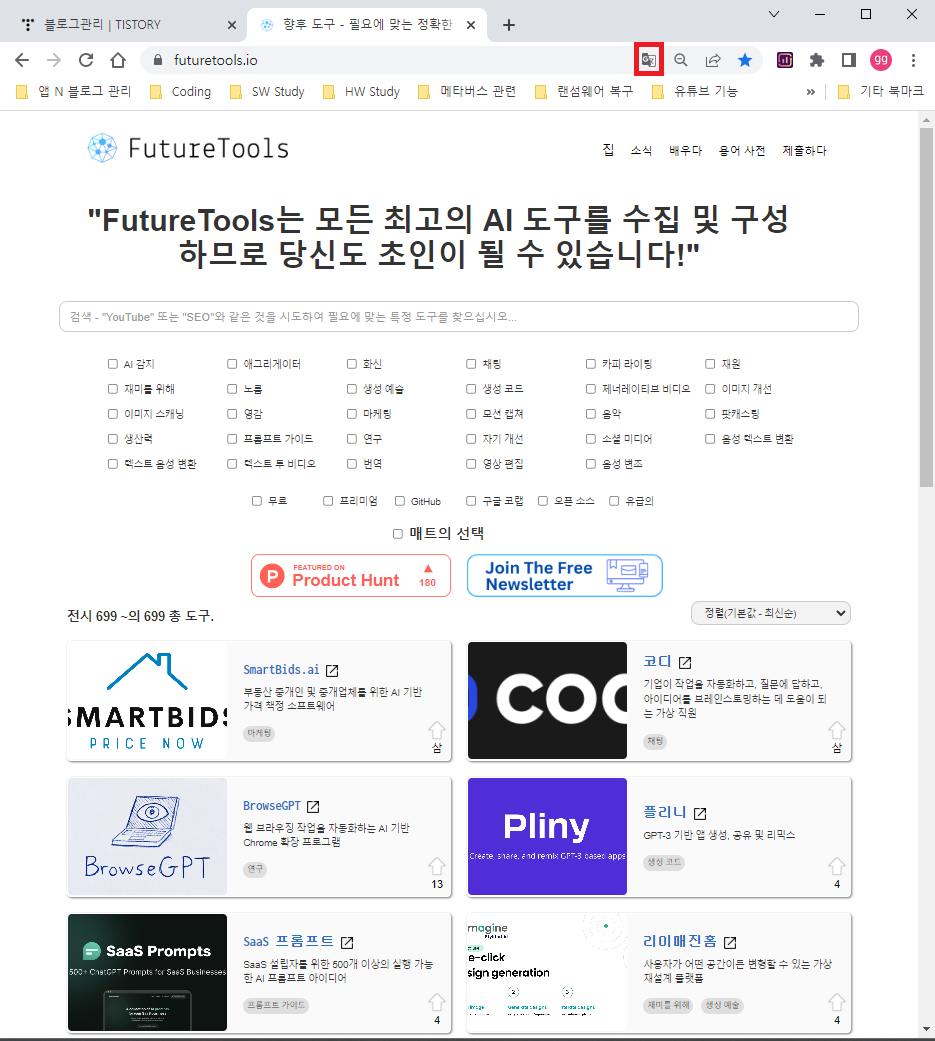Click Join The Free Newsletter button
This screenshot has height=1041, width=935.
click(564, 576)
